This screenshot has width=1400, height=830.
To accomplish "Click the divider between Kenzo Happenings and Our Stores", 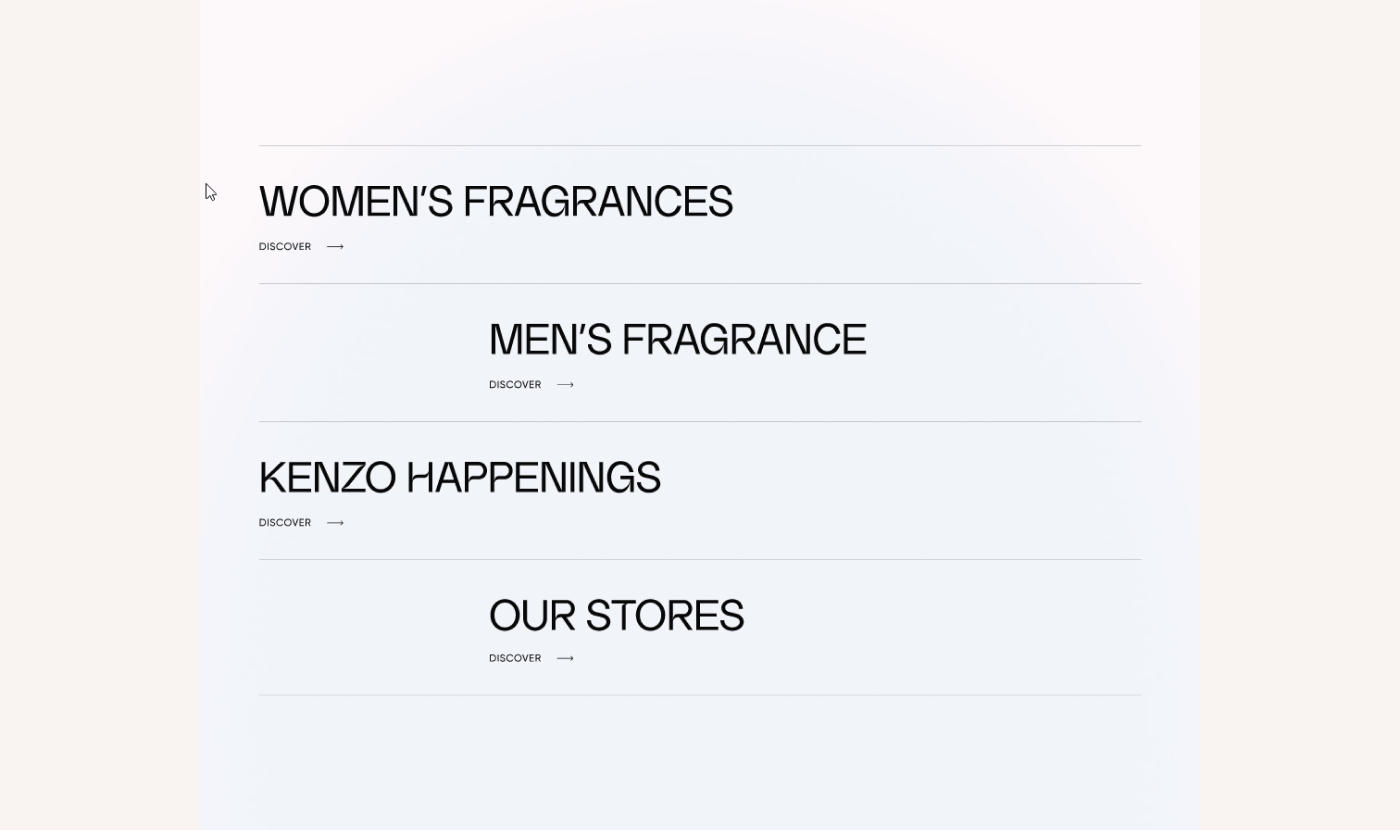I will tap(700, 560).
